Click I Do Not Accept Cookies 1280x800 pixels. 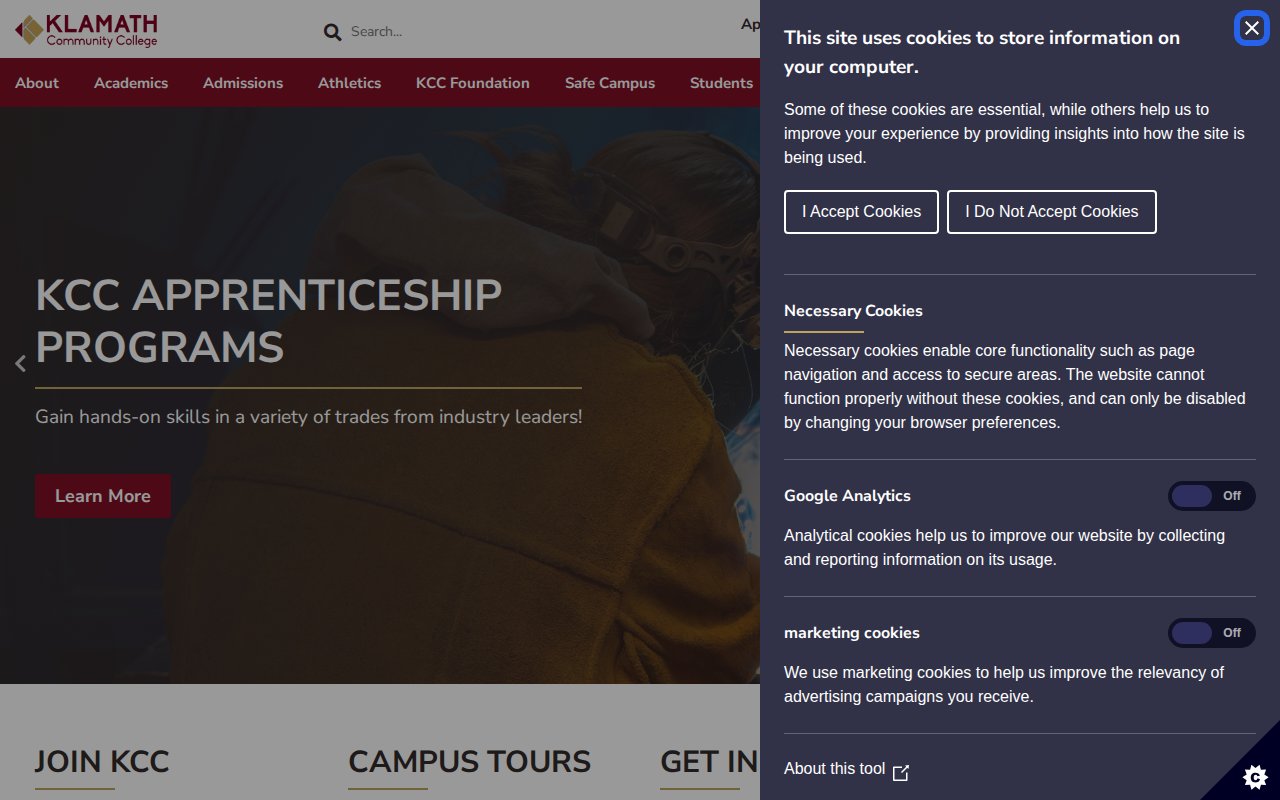pos(1051,212)
